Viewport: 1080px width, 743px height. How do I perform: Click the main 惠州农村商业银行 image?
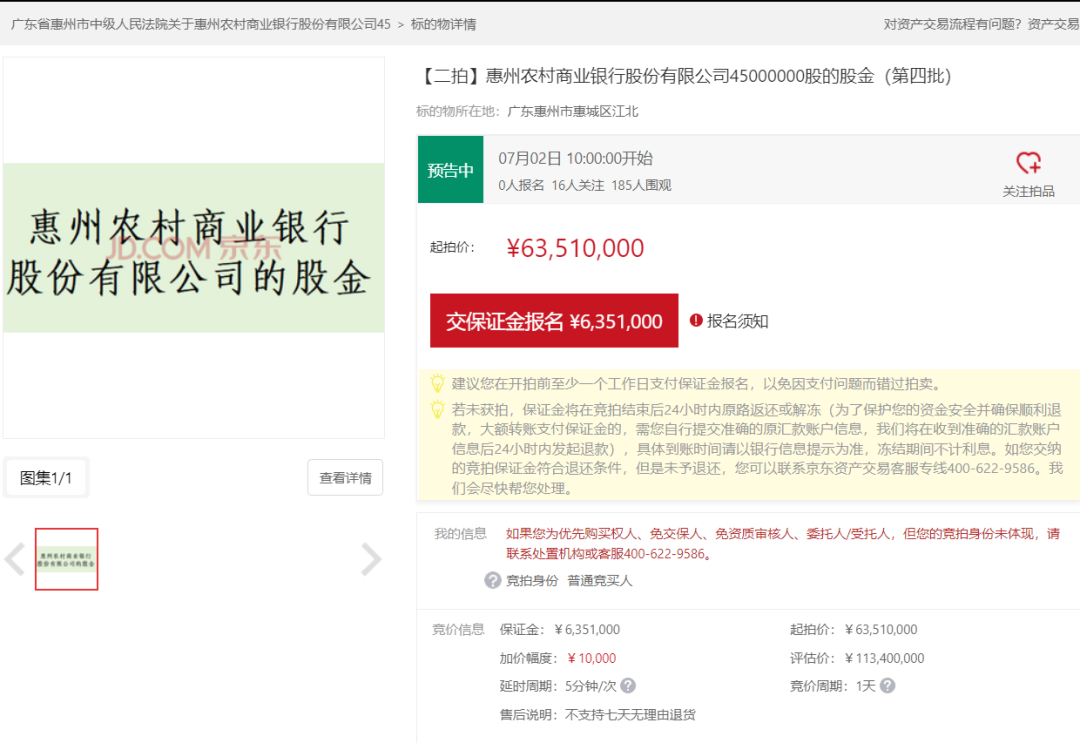[x=194, y=248]
